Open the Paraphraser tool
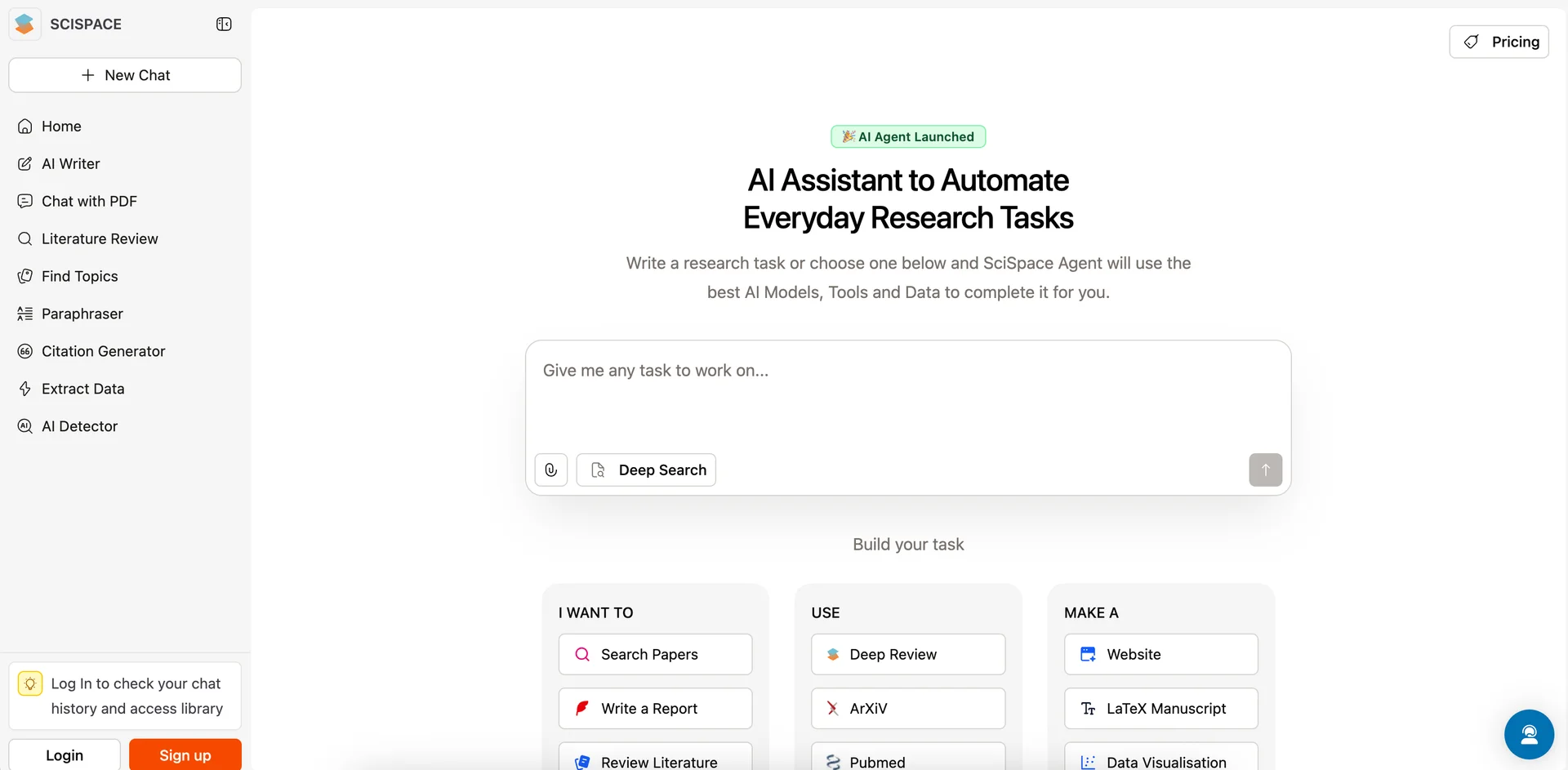The width and height of the screenshot is (1568, 770). click(x=125, y=314)
